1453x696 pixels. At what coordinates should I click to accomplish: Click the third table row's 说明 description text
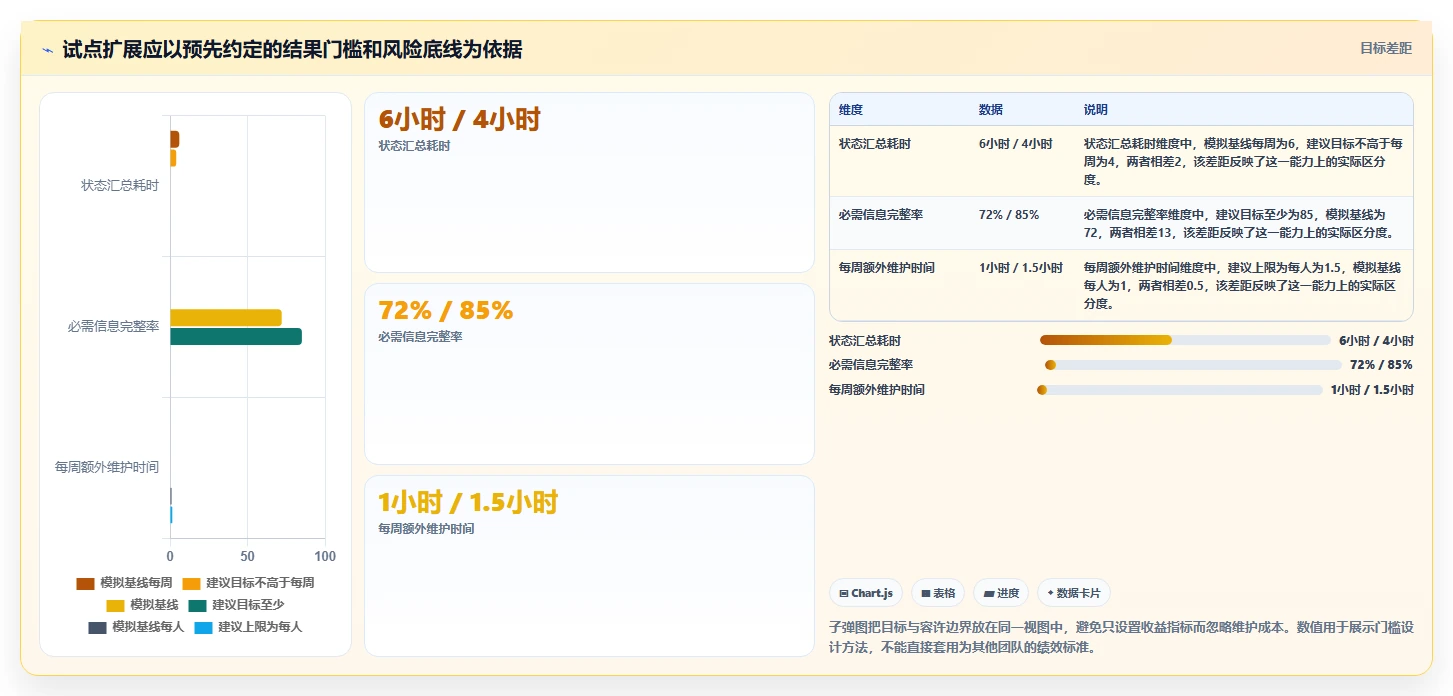click(1243, 286)
